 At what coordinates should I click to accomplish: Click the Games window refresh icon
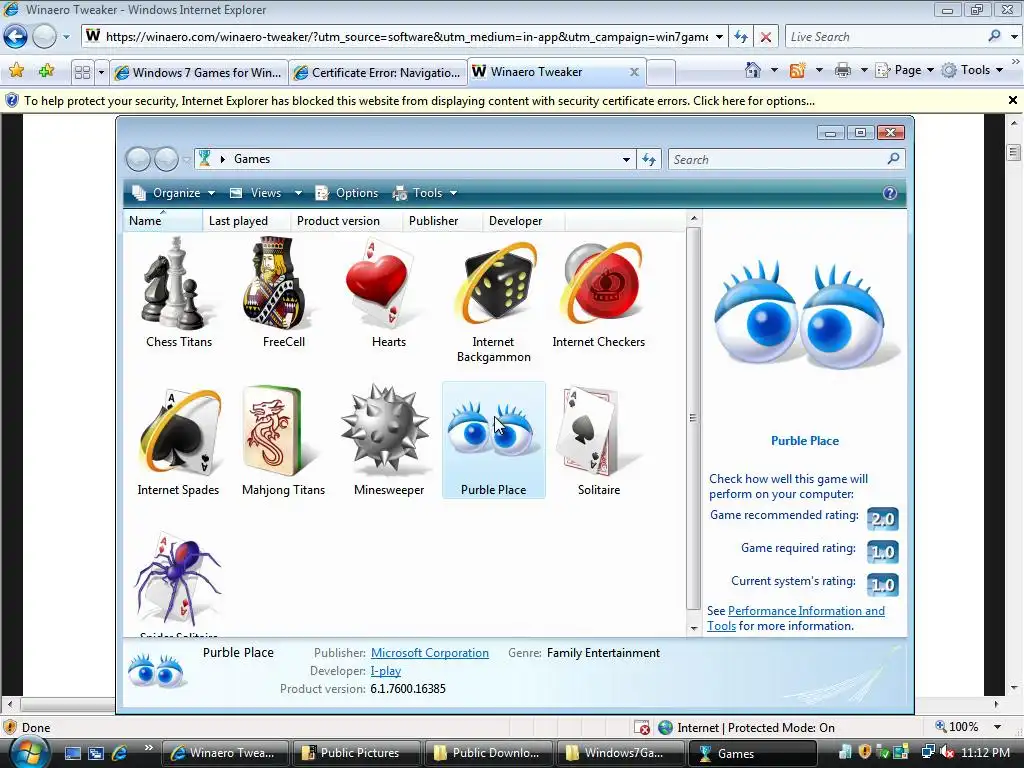click(648, 159)
